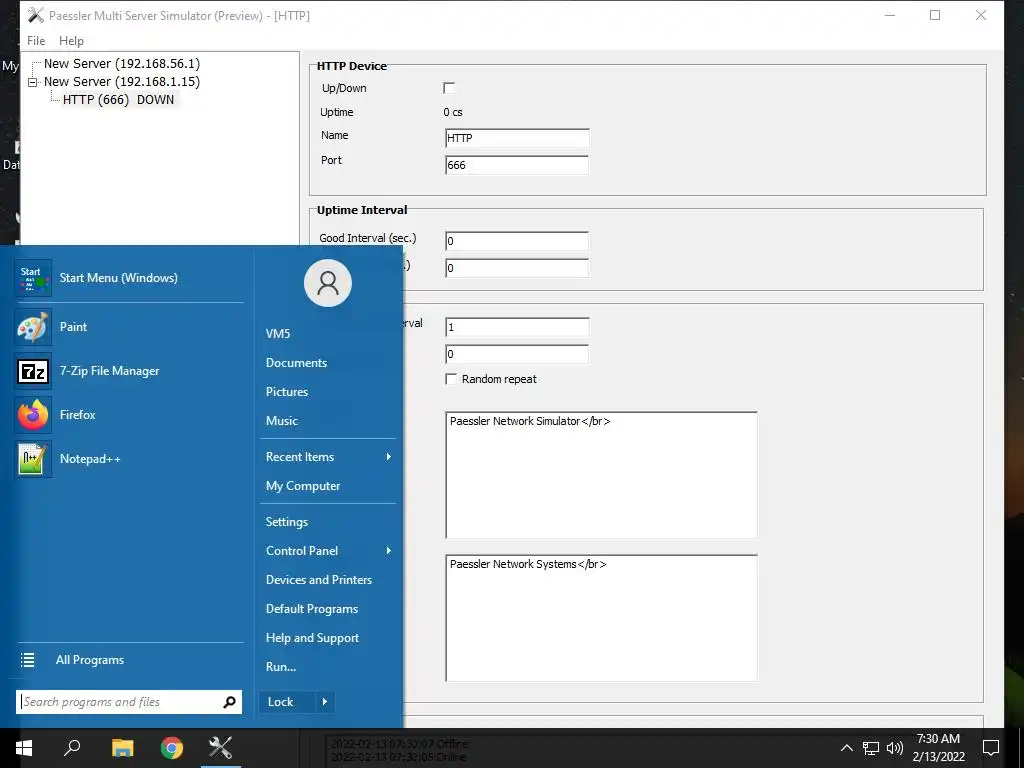Click the input field below Good Interval
Viewport: 1024px width, 768px height.
pyautogui.click(x=517, y=268)
